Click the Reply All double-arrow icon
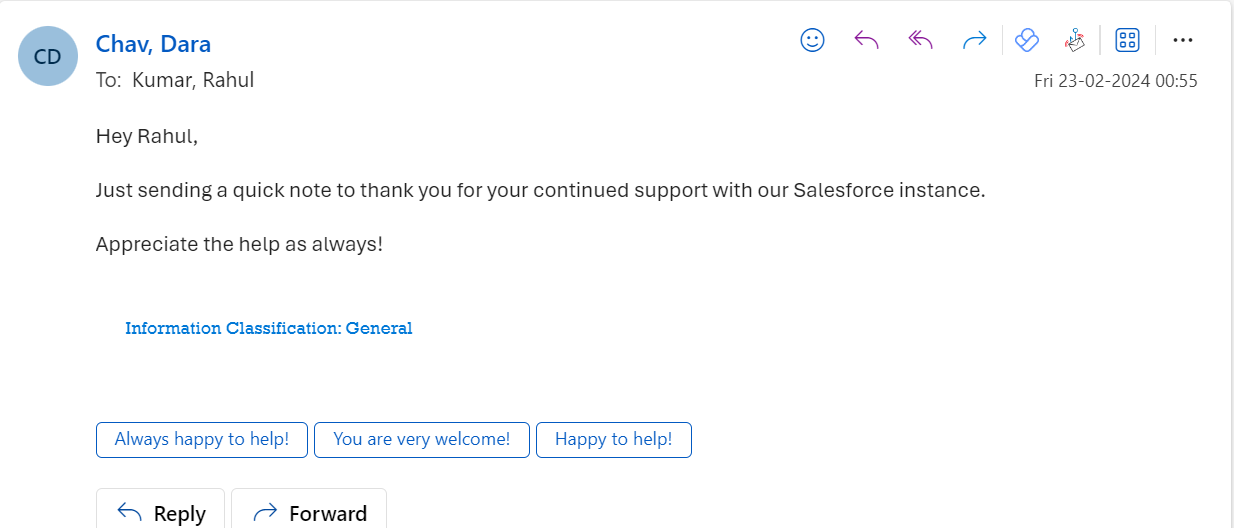 click(920, 40)
